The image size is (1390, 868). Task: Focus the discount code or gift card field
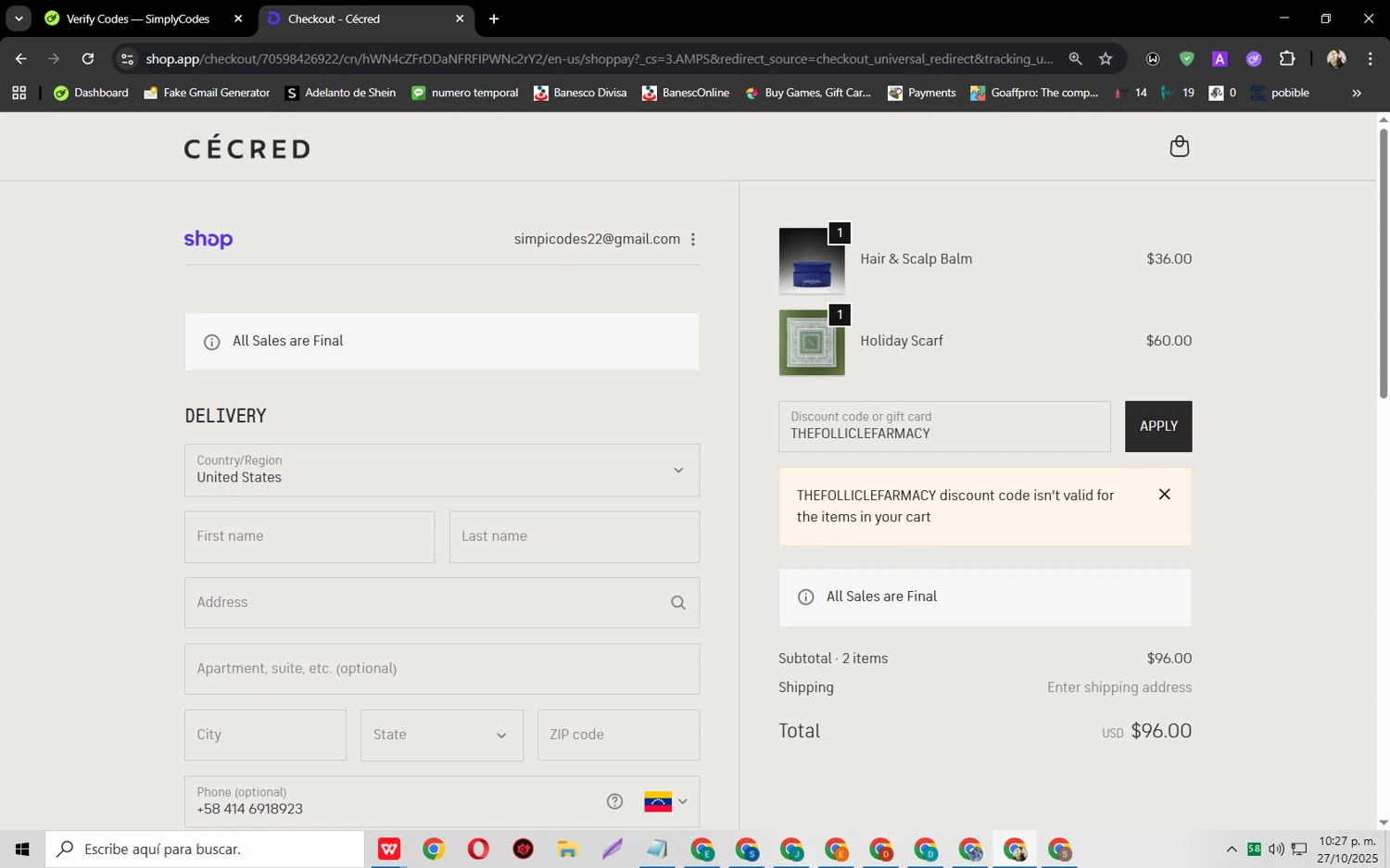(944, 426)
